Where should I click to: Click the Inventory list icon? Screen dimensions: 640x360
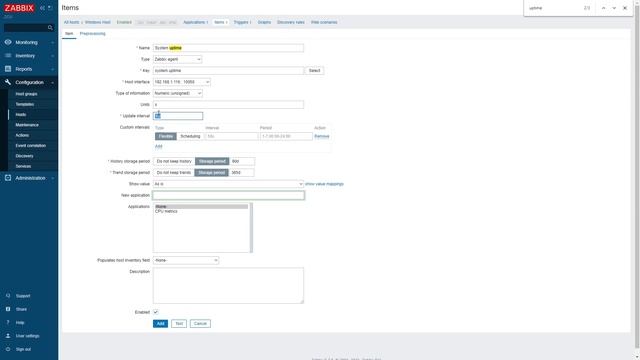coord(8,56)
